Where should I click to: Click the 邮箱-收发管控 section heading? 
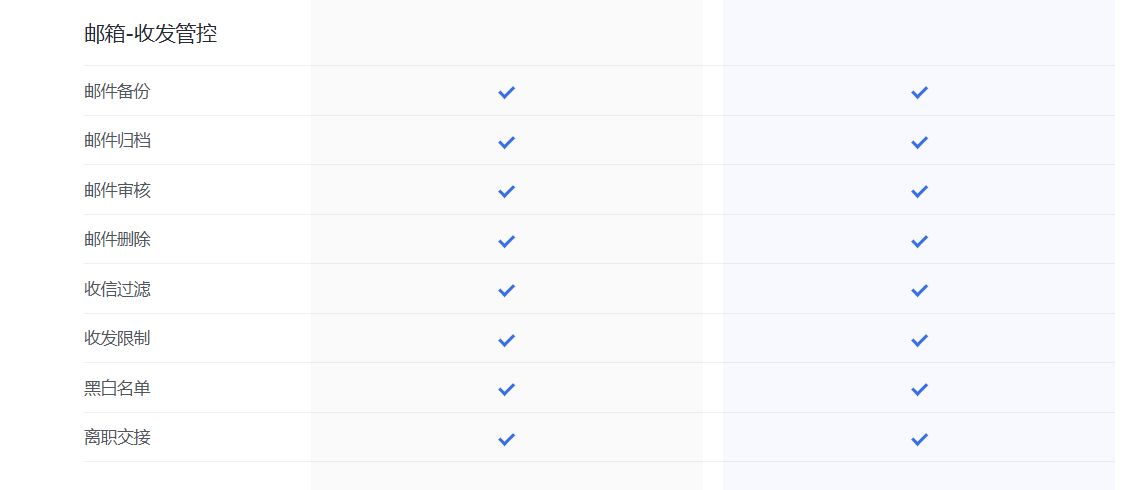(x=150, y=34)
